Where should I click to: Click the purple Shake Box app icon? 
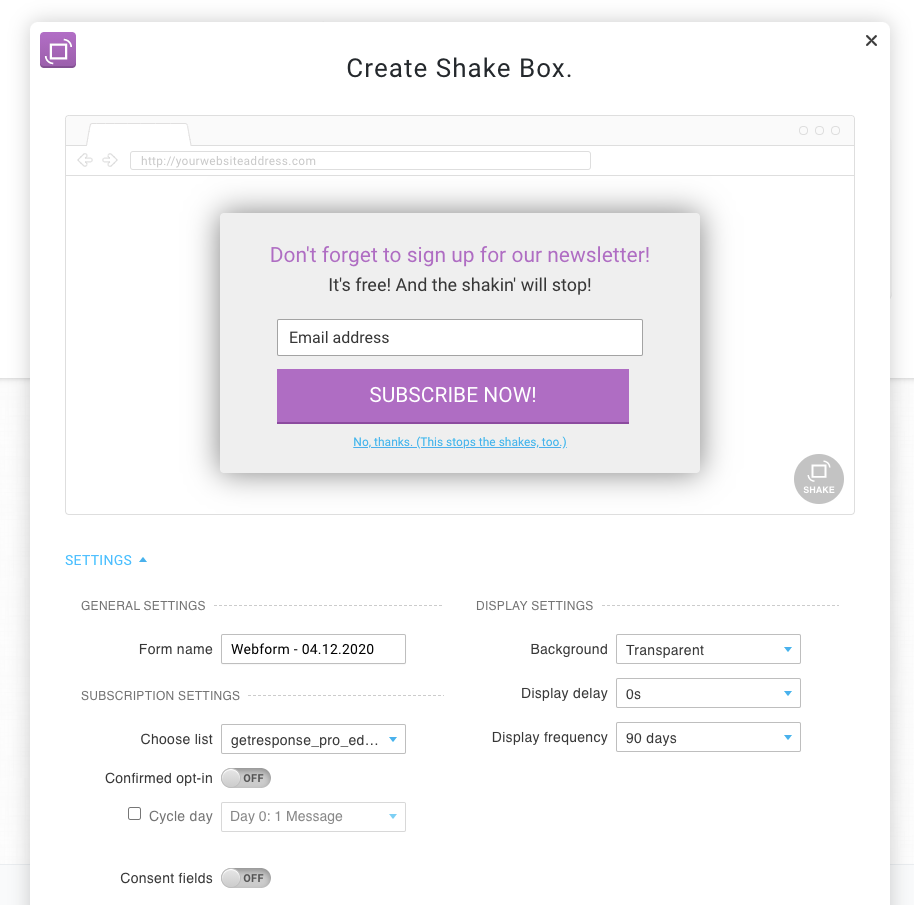pos(58,50)
